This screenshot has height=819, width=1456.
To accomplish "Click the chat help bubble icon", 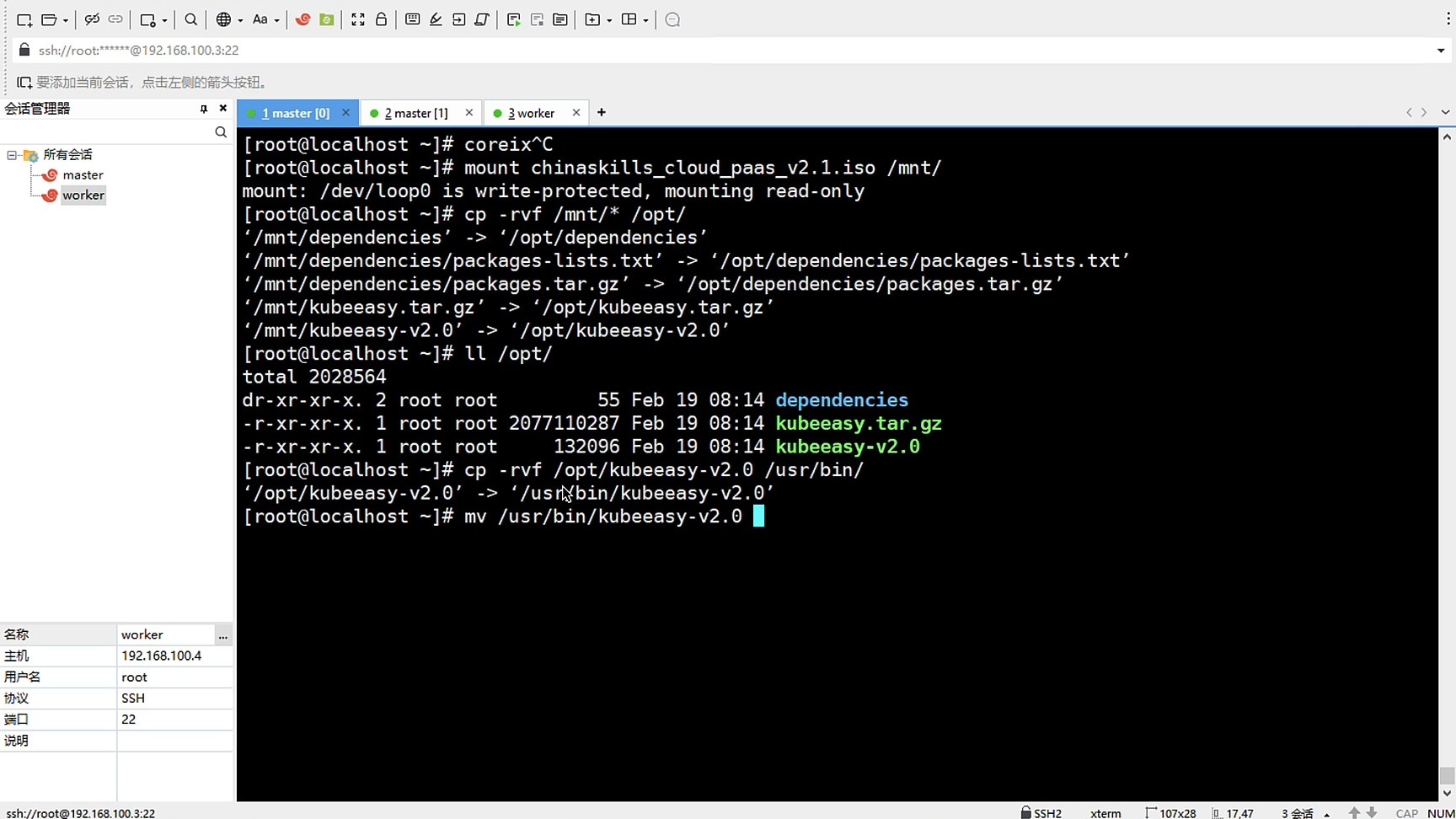I will [672, 19].
